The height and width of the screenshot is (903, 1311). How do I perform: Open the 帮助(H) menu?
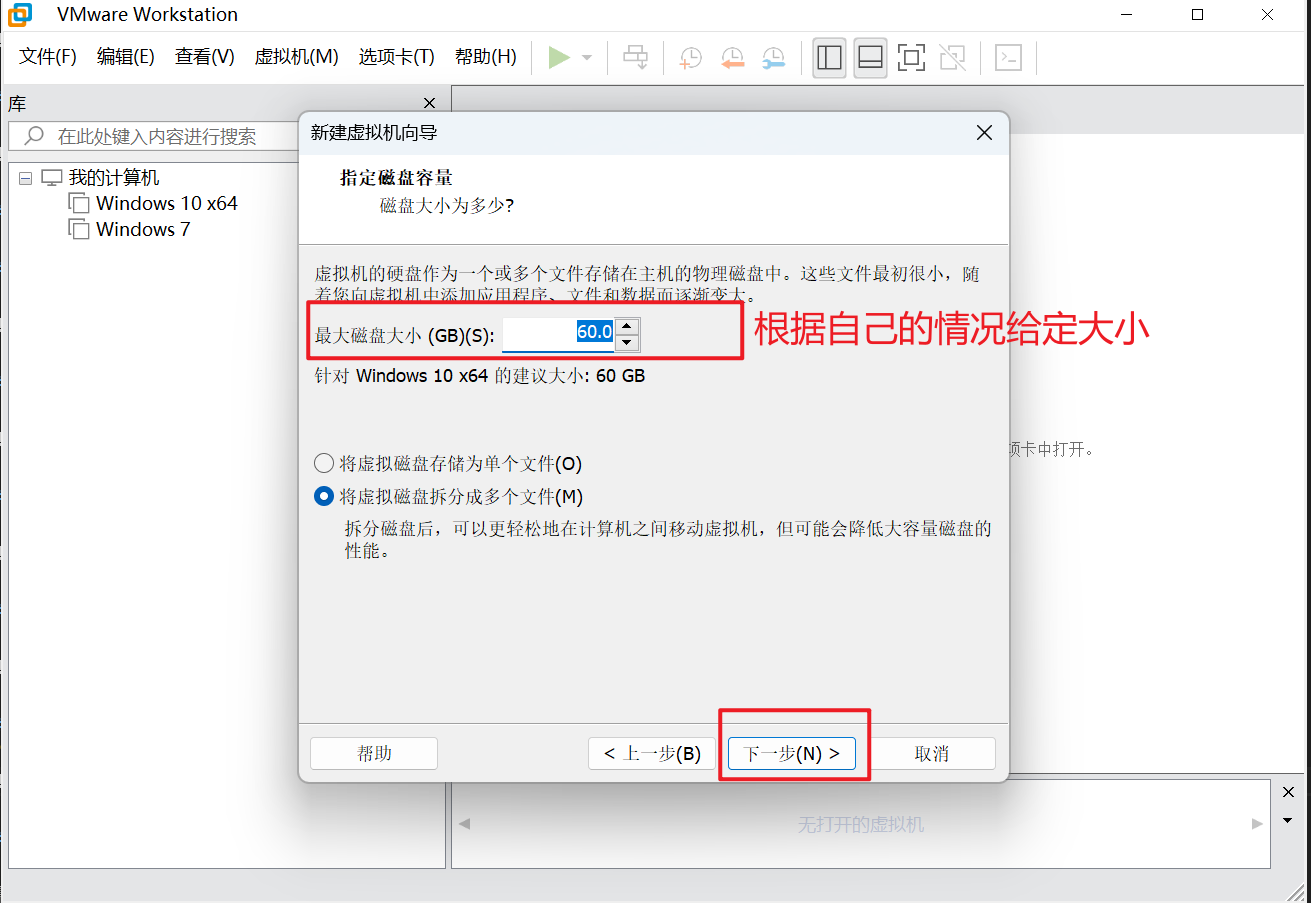pos(486,57)
